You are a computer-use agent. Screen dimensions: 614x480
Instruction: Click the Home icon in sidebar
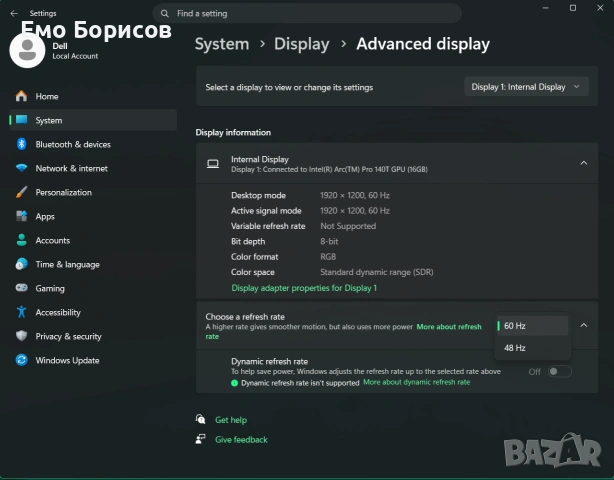(21, 96)
